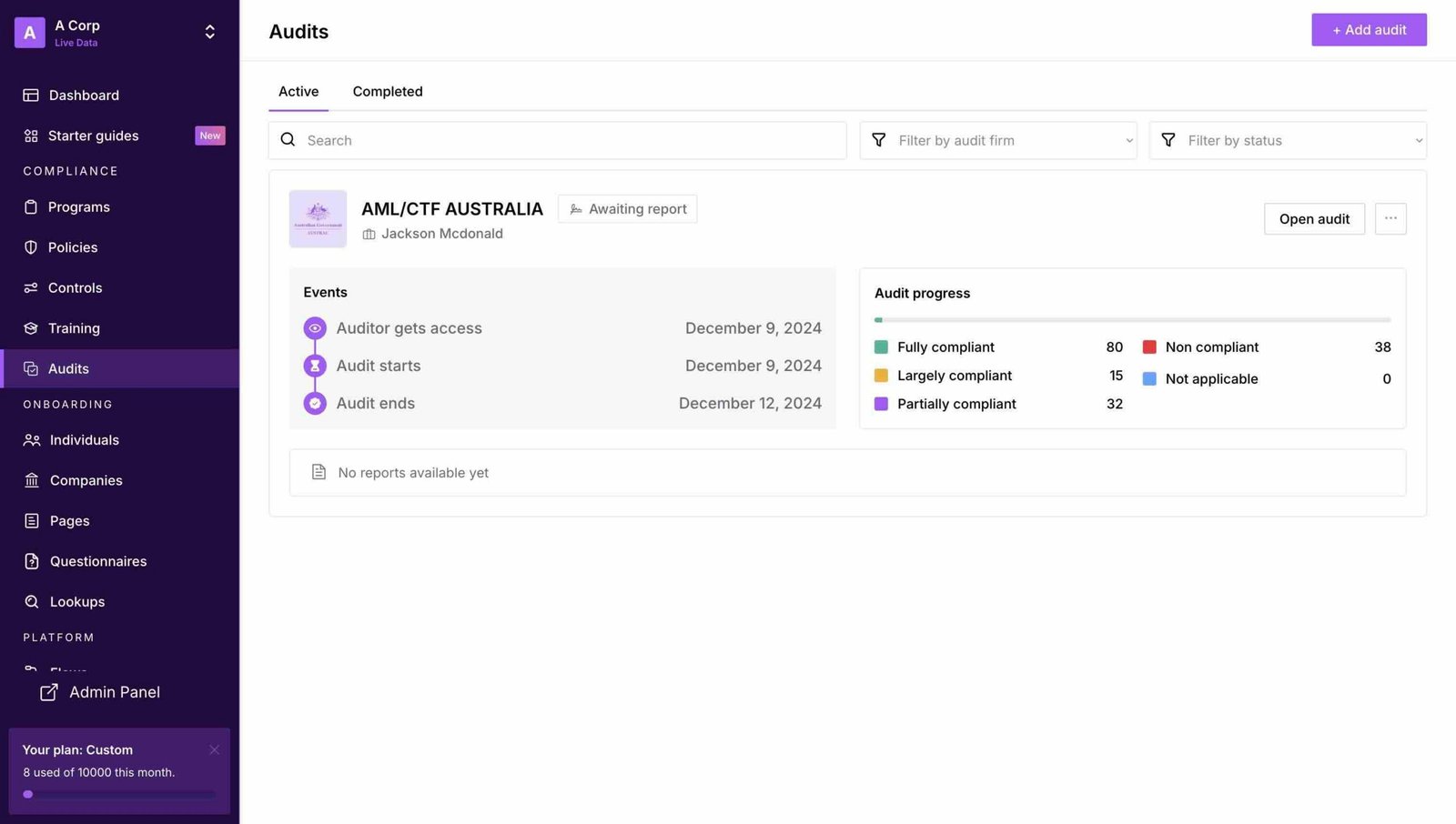This screenshot has height=824, width=1456.
Task: Open the Filter by audit firm dropdown
Action: [x=998, y=140]
